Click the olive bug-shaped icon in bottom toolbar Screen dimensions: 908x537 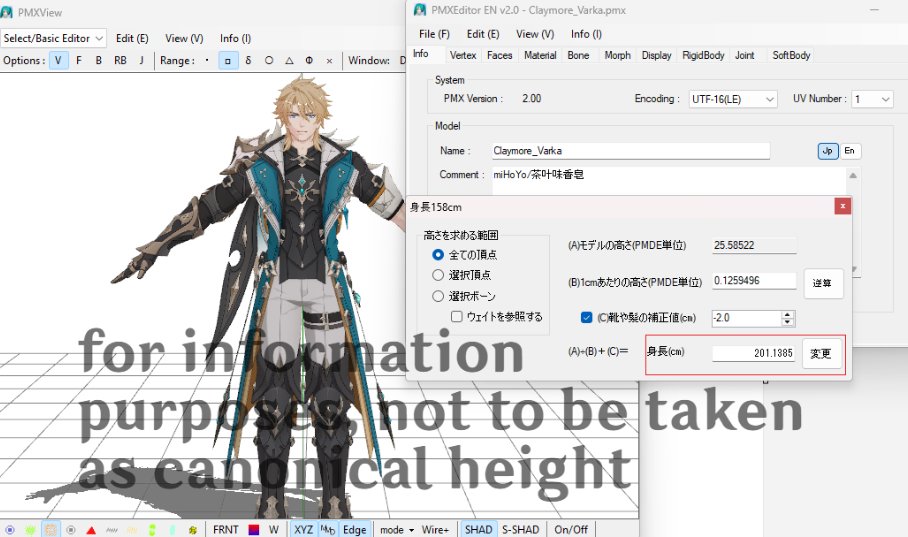(x=193, y=529)
